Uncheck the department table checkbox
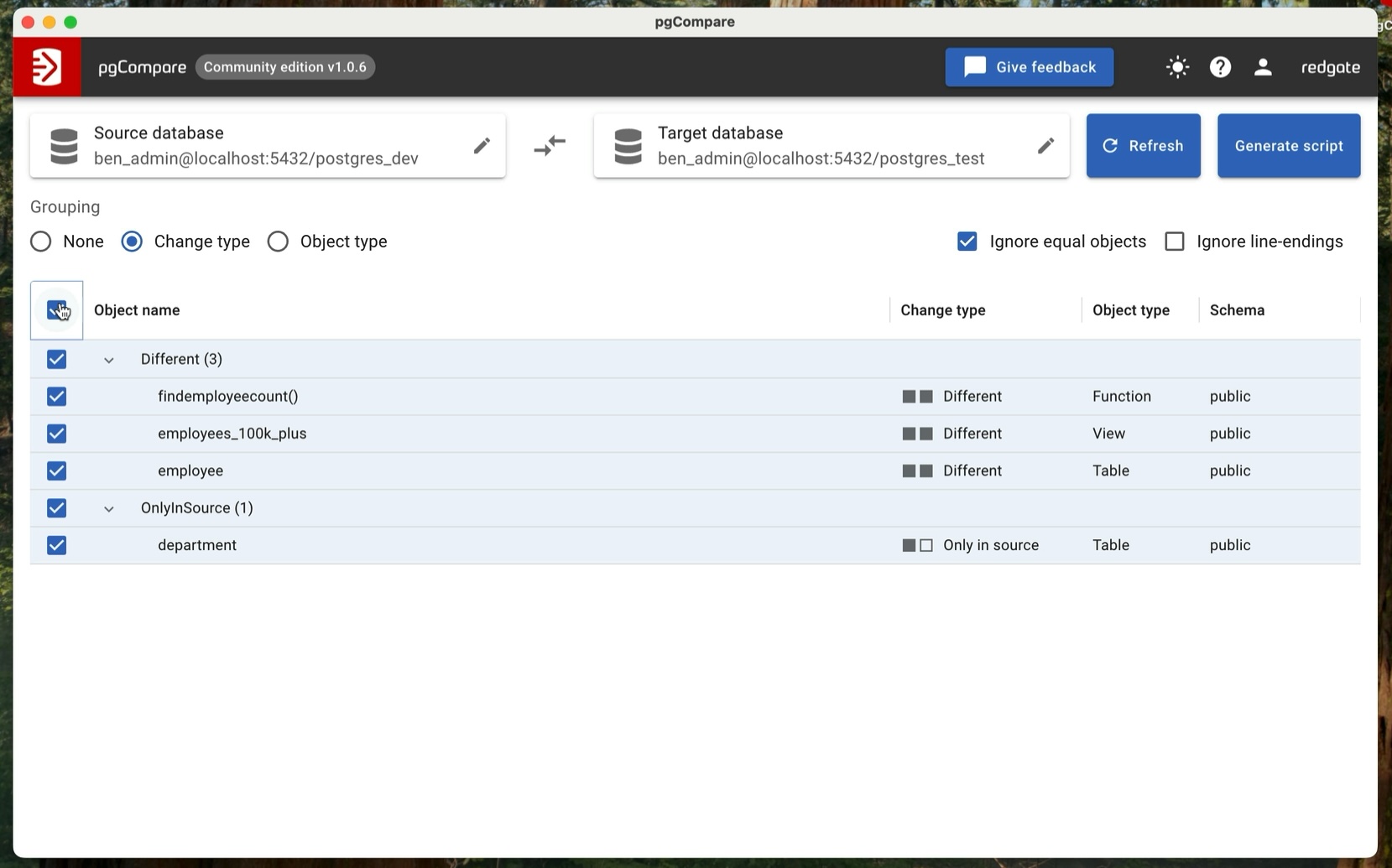 [x=56, y=545]
